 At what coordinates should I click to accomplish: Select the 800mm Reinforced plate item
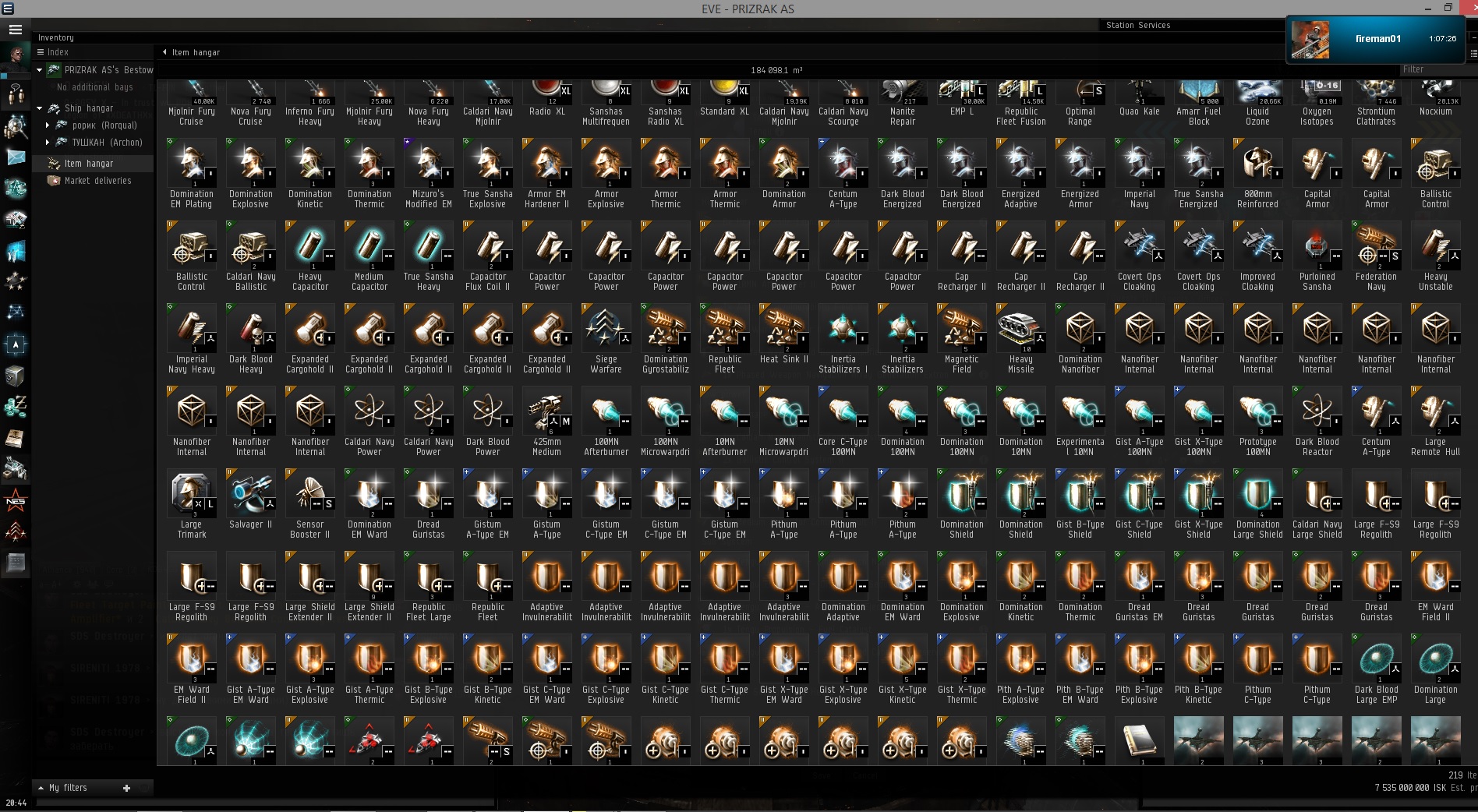coord(1258,173)
